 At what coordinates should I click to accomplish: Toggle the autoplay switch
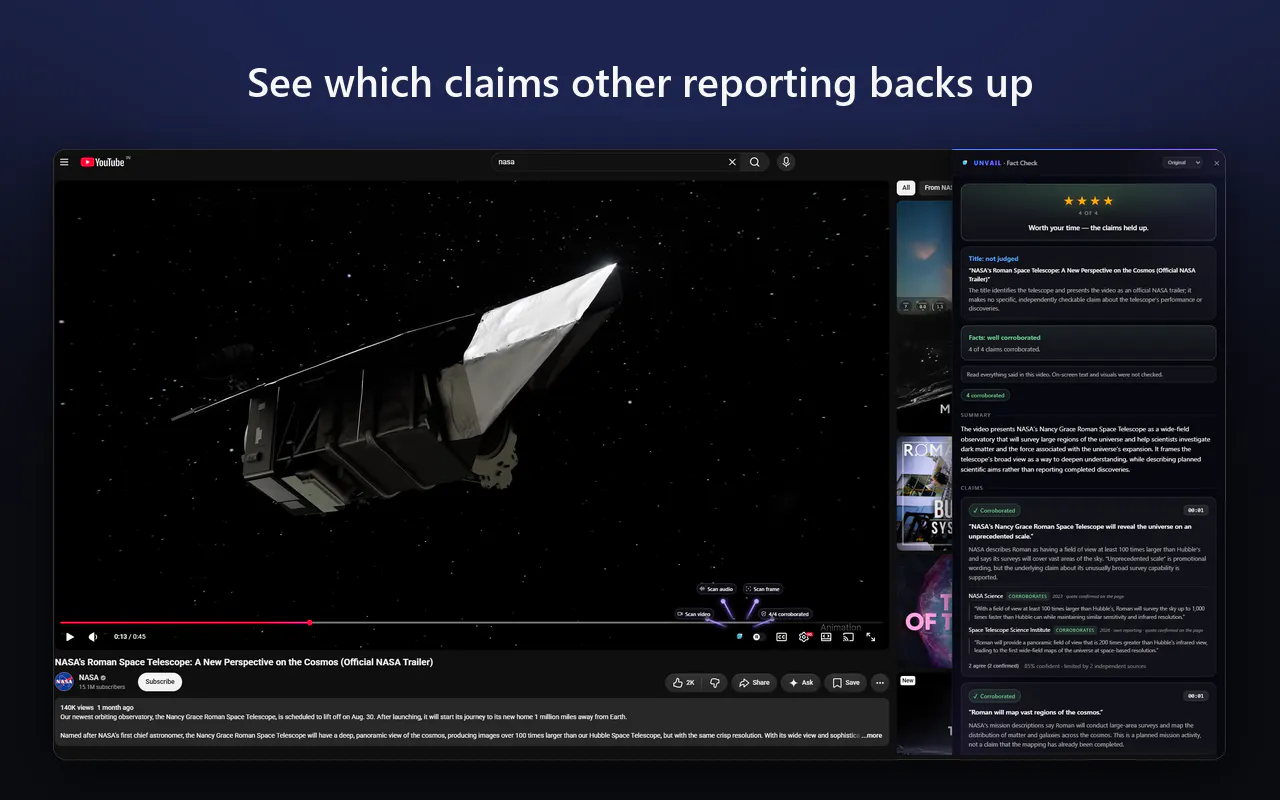click(757, 636)
